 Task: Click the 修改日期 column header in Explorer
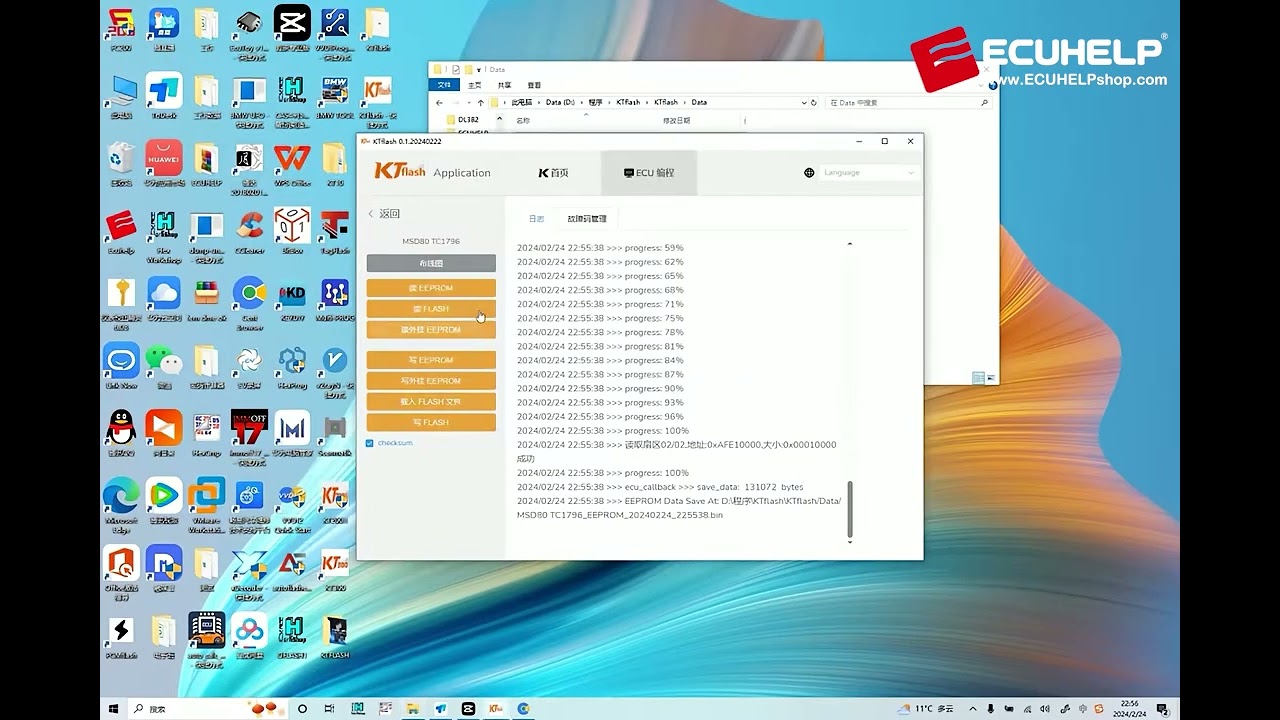point(677,120)
